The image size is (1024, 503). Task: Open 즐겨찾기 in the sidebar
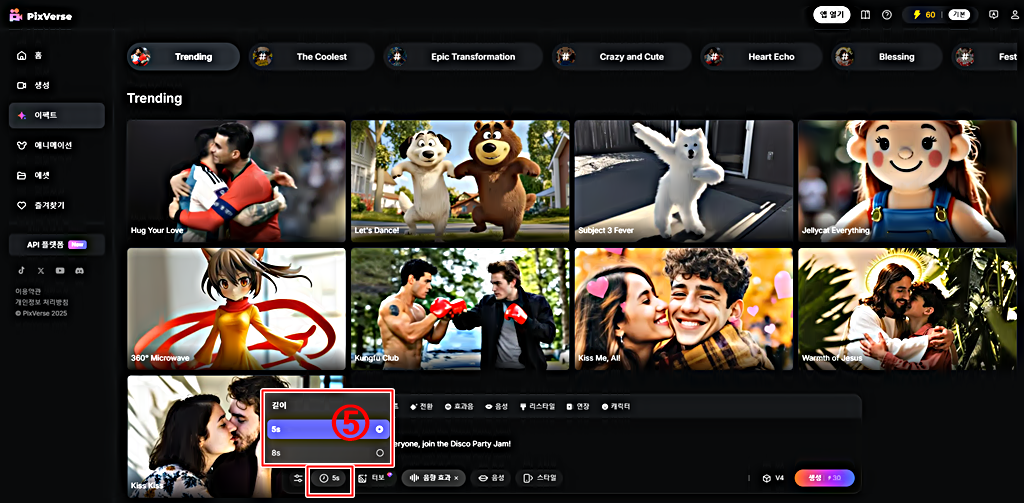(57, 206)
